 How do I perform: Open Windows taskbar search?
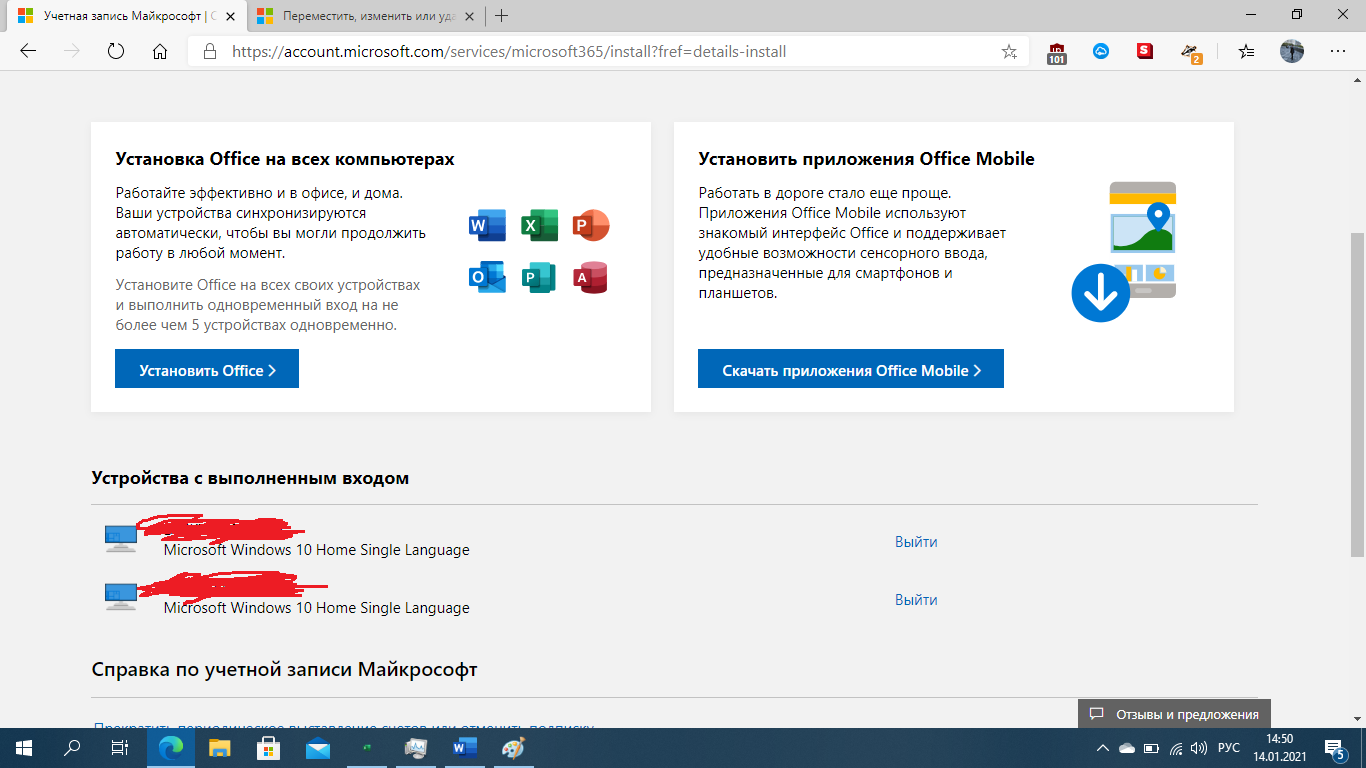click(x=72, y=748)
